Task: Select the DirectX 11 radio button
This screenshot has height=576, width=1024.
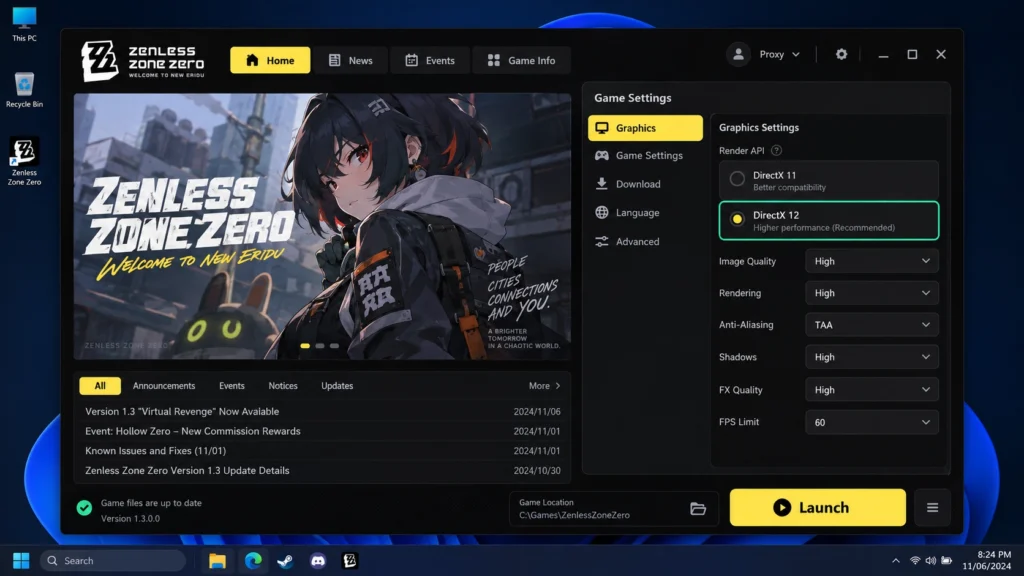Action: (737, 179)
